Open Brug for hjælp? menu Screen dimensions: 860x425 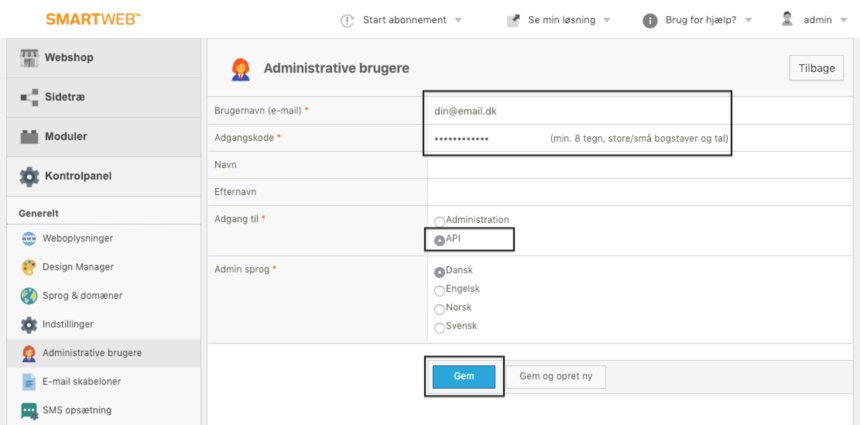coord(697,21)
